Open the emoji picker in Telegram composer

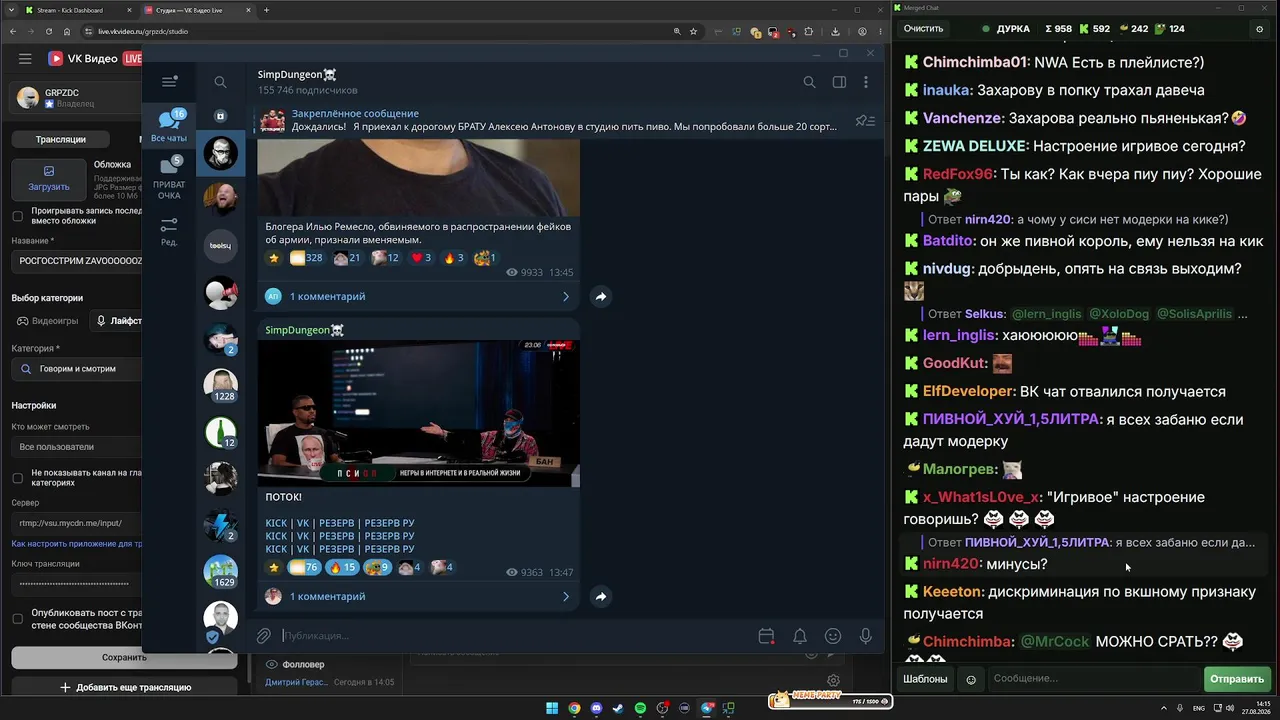(x=833, y=636)
